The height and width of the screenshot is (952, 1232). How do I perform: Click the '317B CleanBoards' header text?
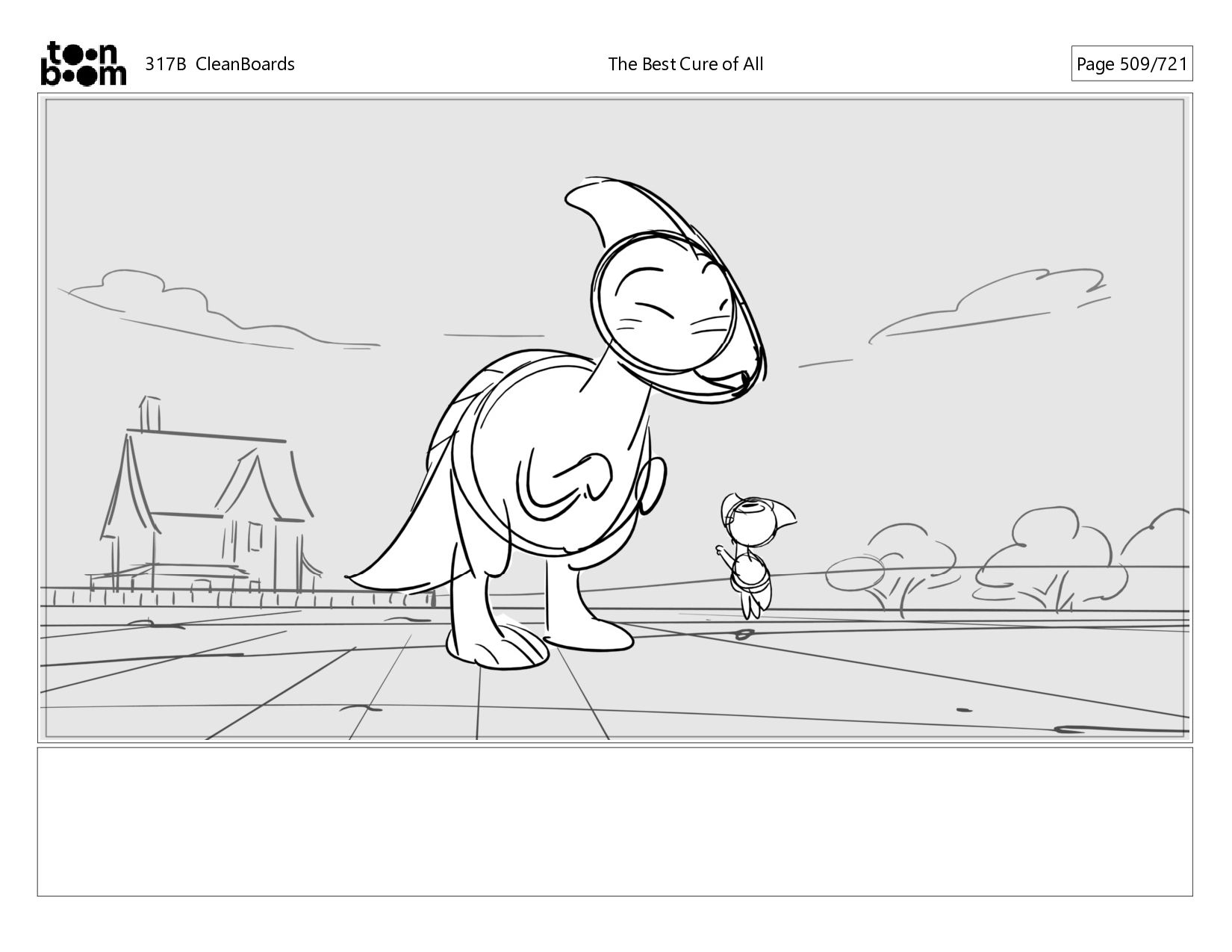pos(220,64)
